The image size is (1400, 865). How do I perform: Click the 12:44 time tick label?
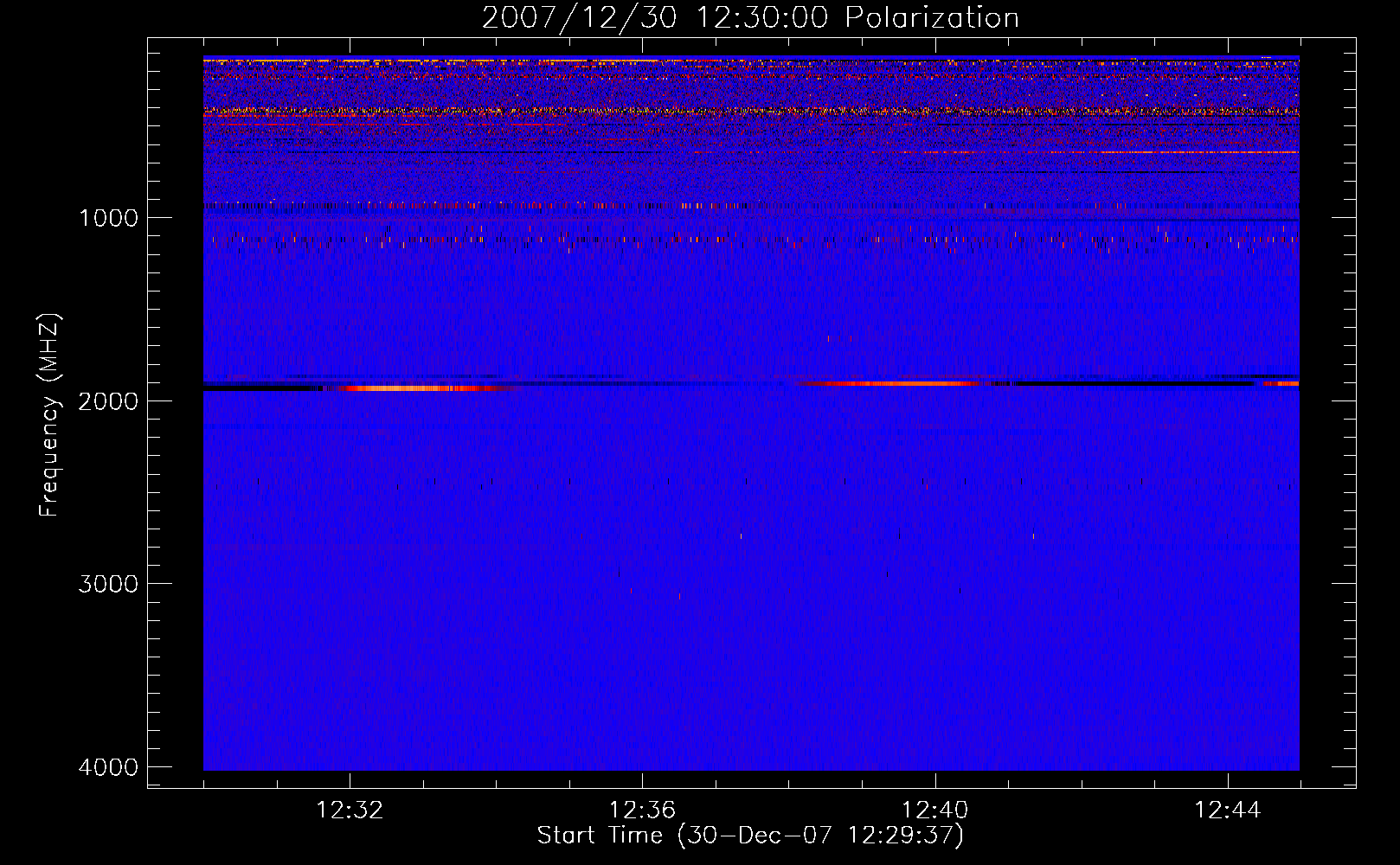1228,811
